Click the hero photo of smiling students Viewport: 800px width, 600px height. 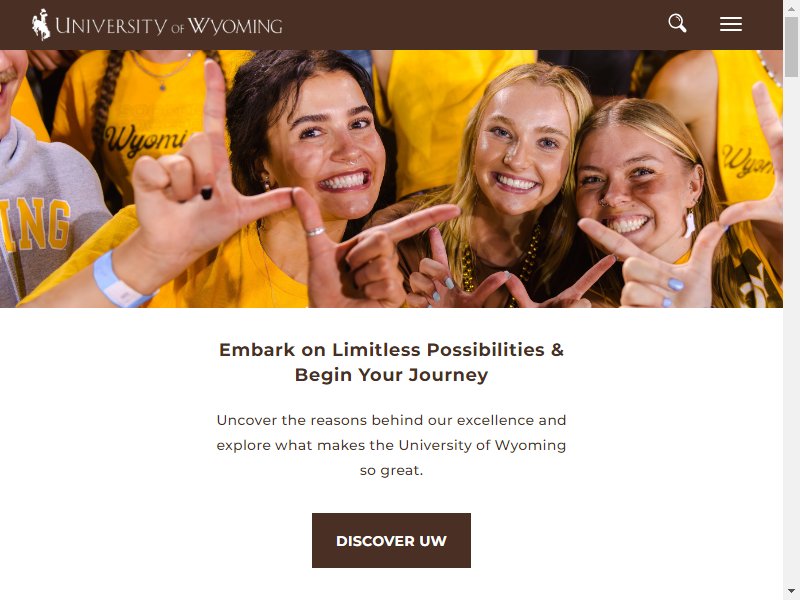pos(391,179)
